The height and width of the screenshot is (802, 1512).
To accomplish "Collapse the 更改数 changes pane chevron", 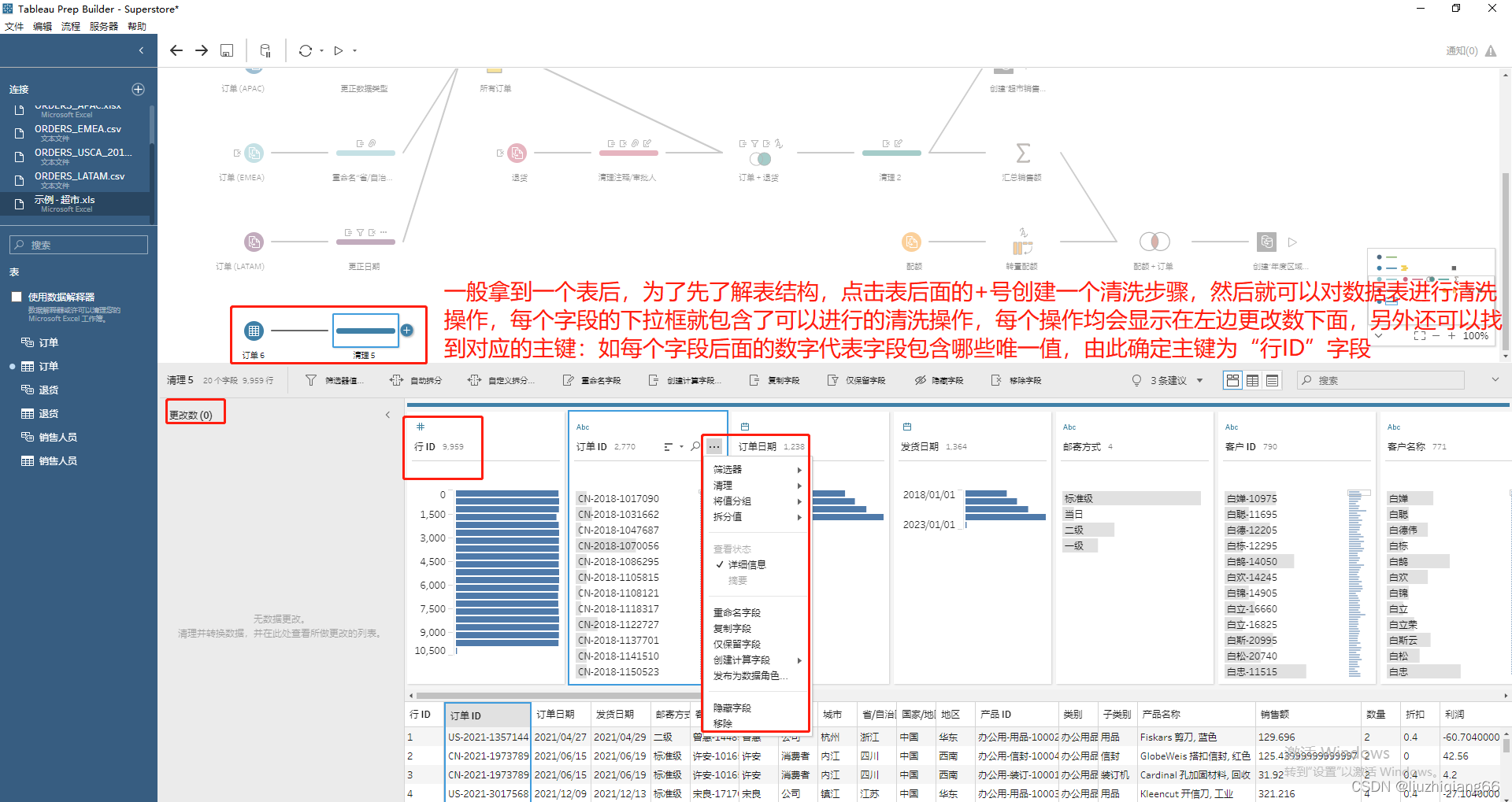I will point(387,415).
